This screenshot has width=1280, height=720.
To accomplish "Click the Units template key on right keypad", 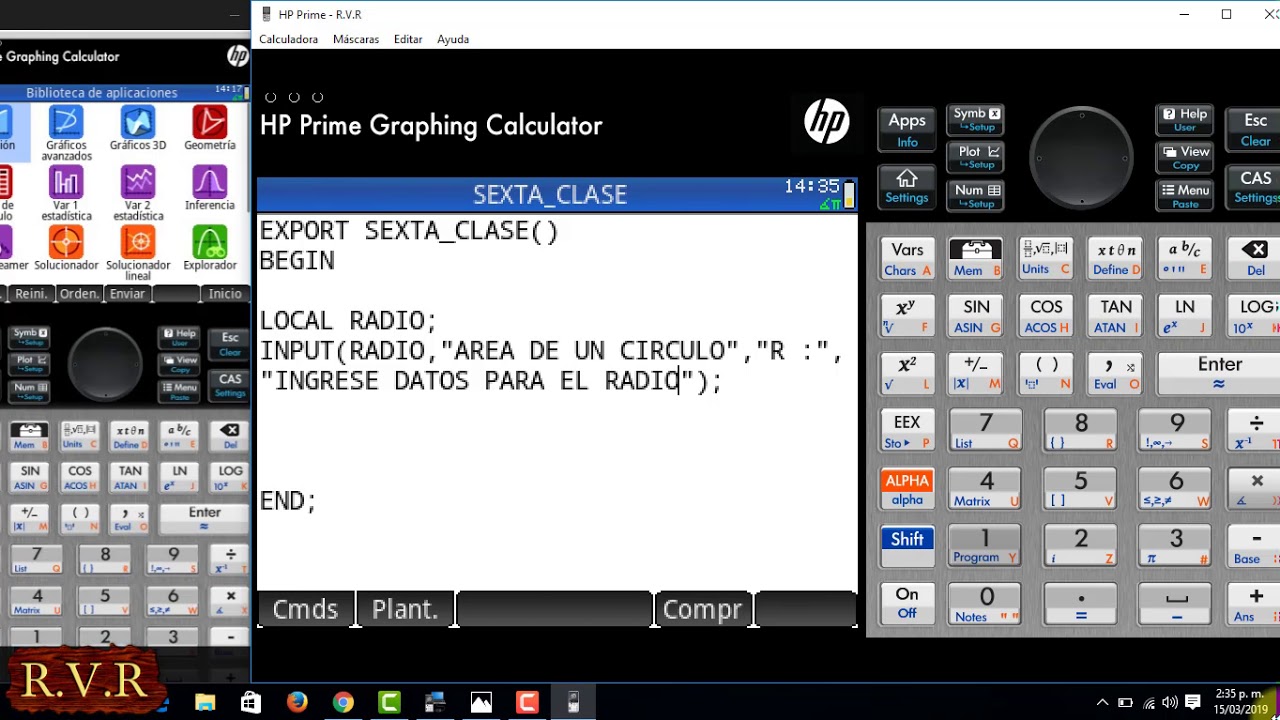I will (1046, 259).
